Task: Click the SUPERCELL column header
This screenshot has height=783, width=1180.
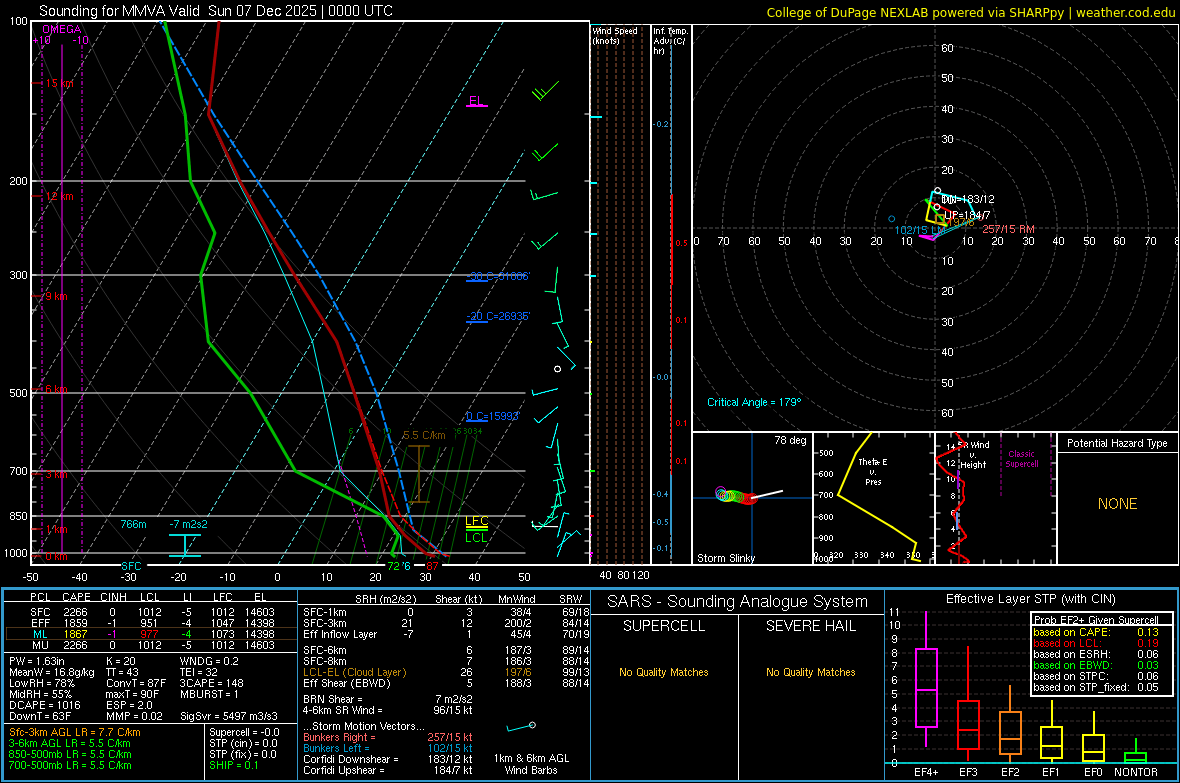Action: click(x=664, y=626)
